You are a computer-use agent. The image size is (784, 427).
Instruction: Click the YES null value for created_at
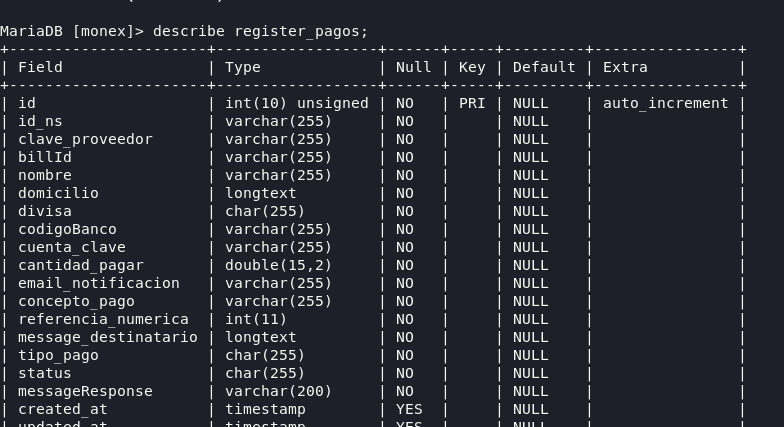click(409, 409)
